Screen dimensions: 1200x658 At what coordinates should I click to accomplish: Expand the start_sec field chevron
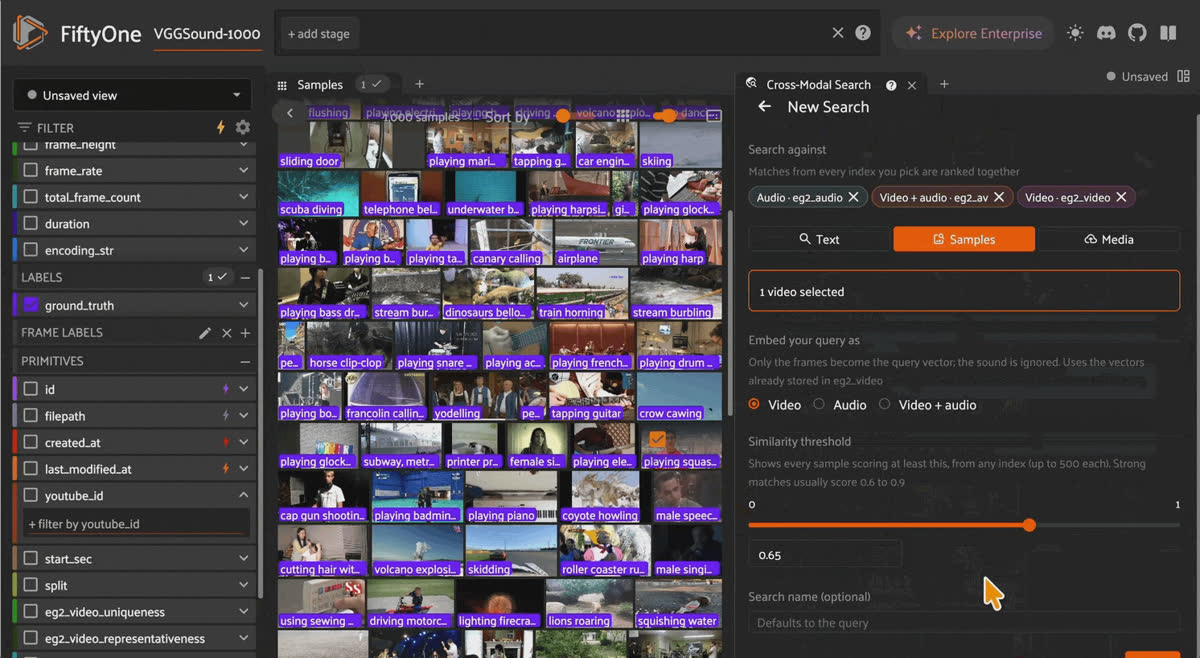click(244, 559)
